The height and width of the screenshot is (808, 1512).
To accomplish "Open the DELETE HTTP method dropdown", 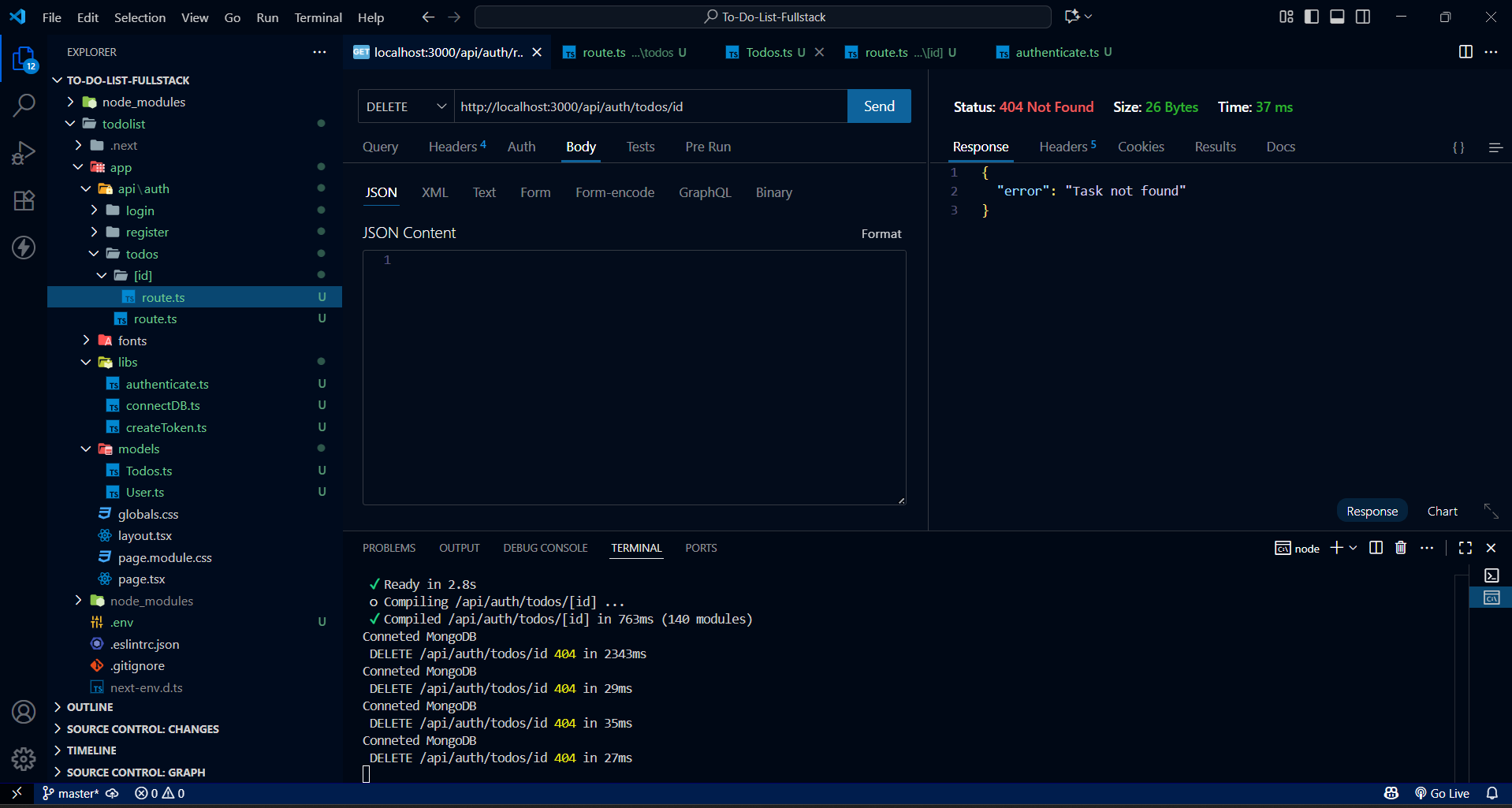I will (x=406, y=106).
